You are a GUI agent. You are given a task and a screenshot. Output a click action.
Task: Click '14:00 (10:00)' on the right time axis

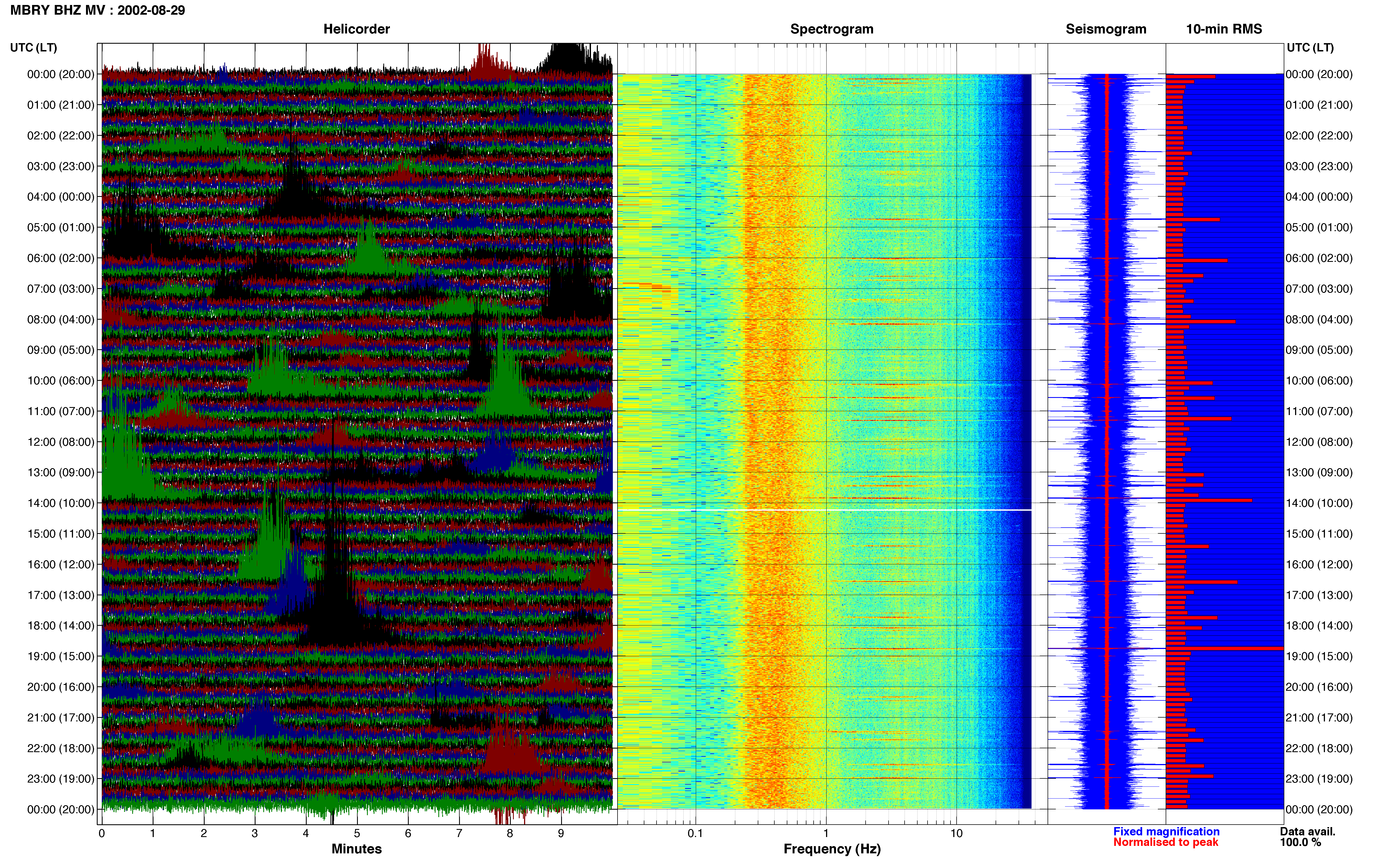coord(1319,503)
